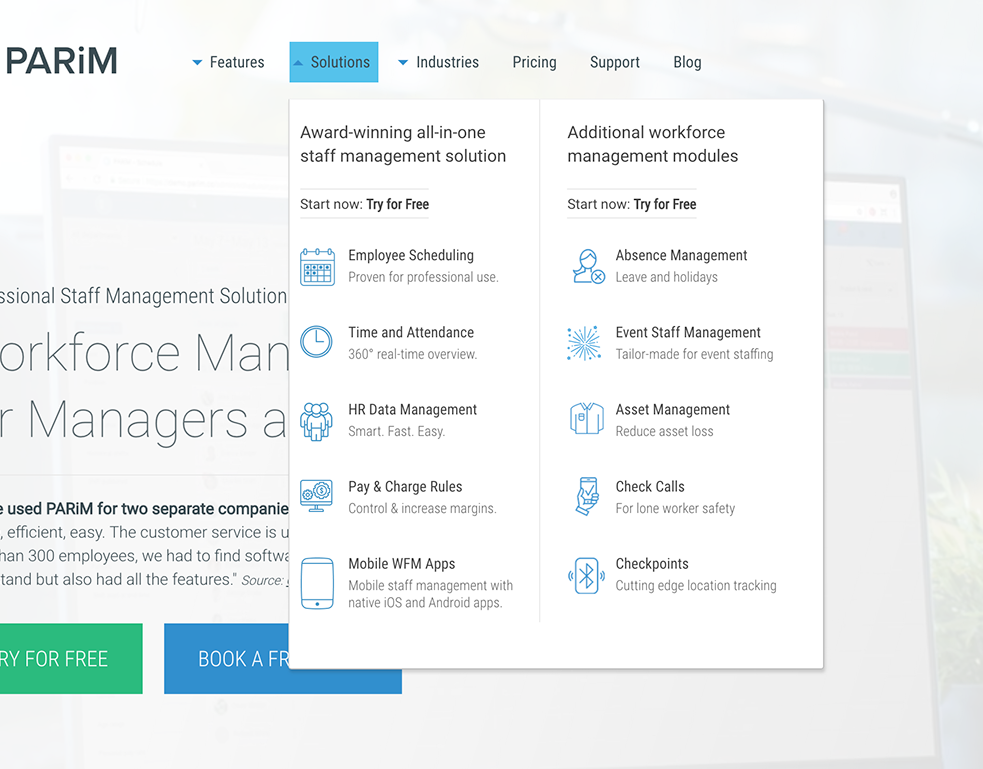Open the Absence Management link
This screenshot has width=983, height=769.
681,255
